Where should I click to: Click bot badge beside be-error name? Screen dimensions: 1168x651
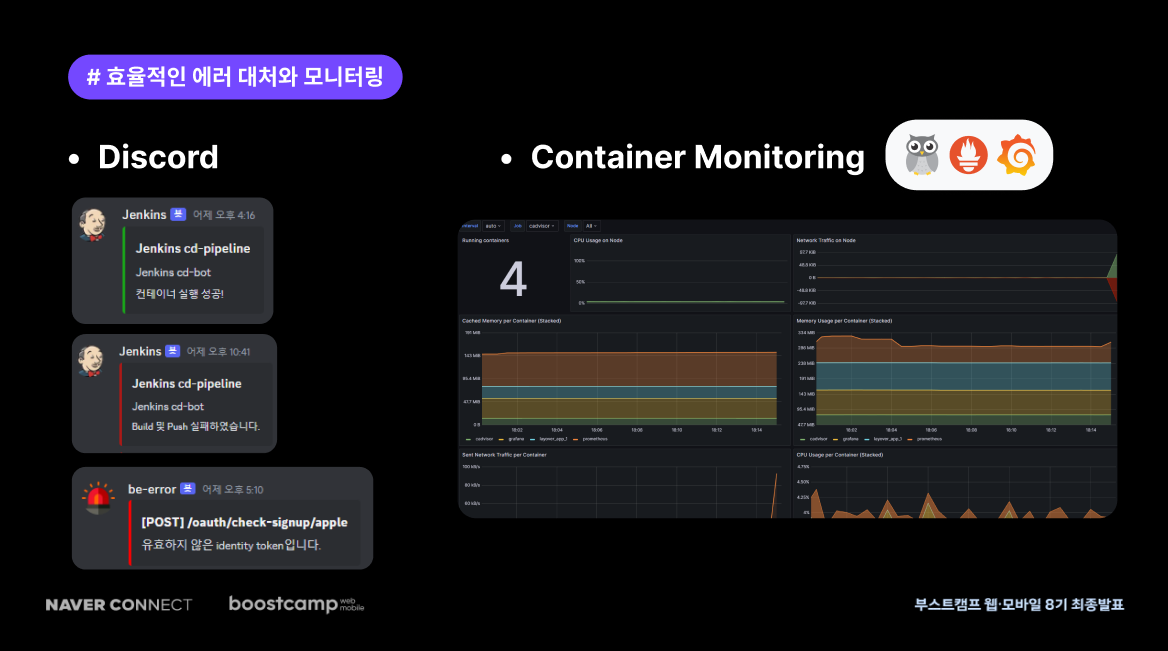pos(188,489)
